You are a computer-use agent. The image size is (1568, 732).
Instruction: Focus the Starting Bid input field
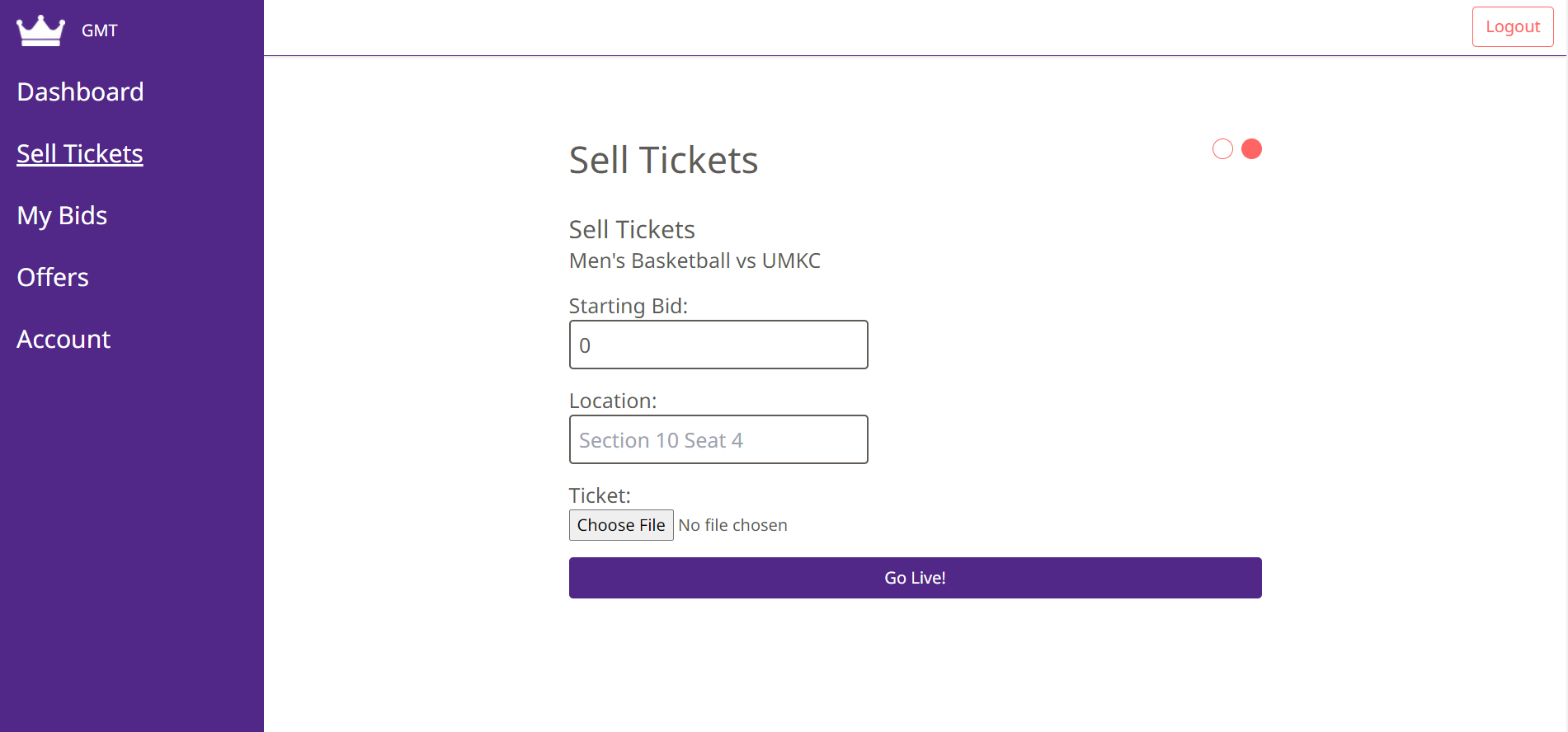point(718,345)
